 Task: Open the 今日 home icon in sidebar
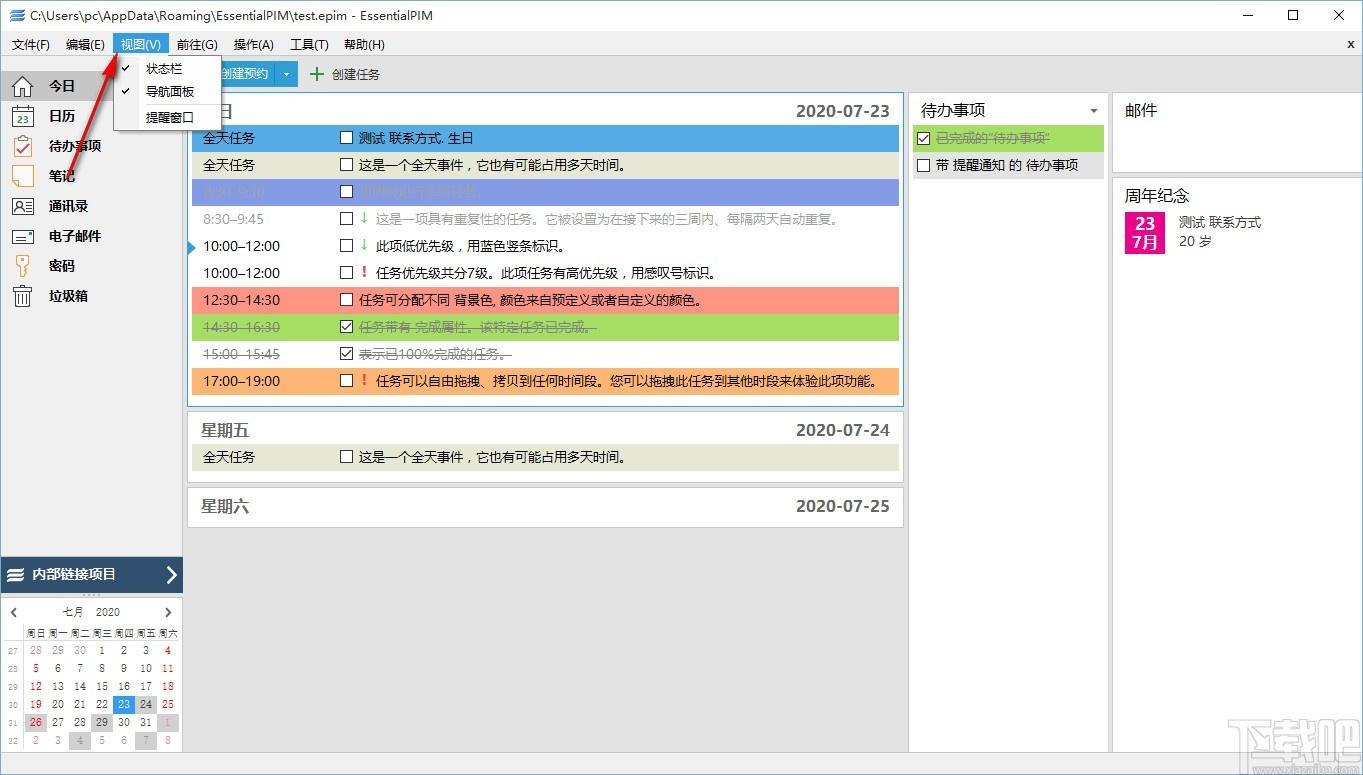pyautogui.click(x=22, y=86)
